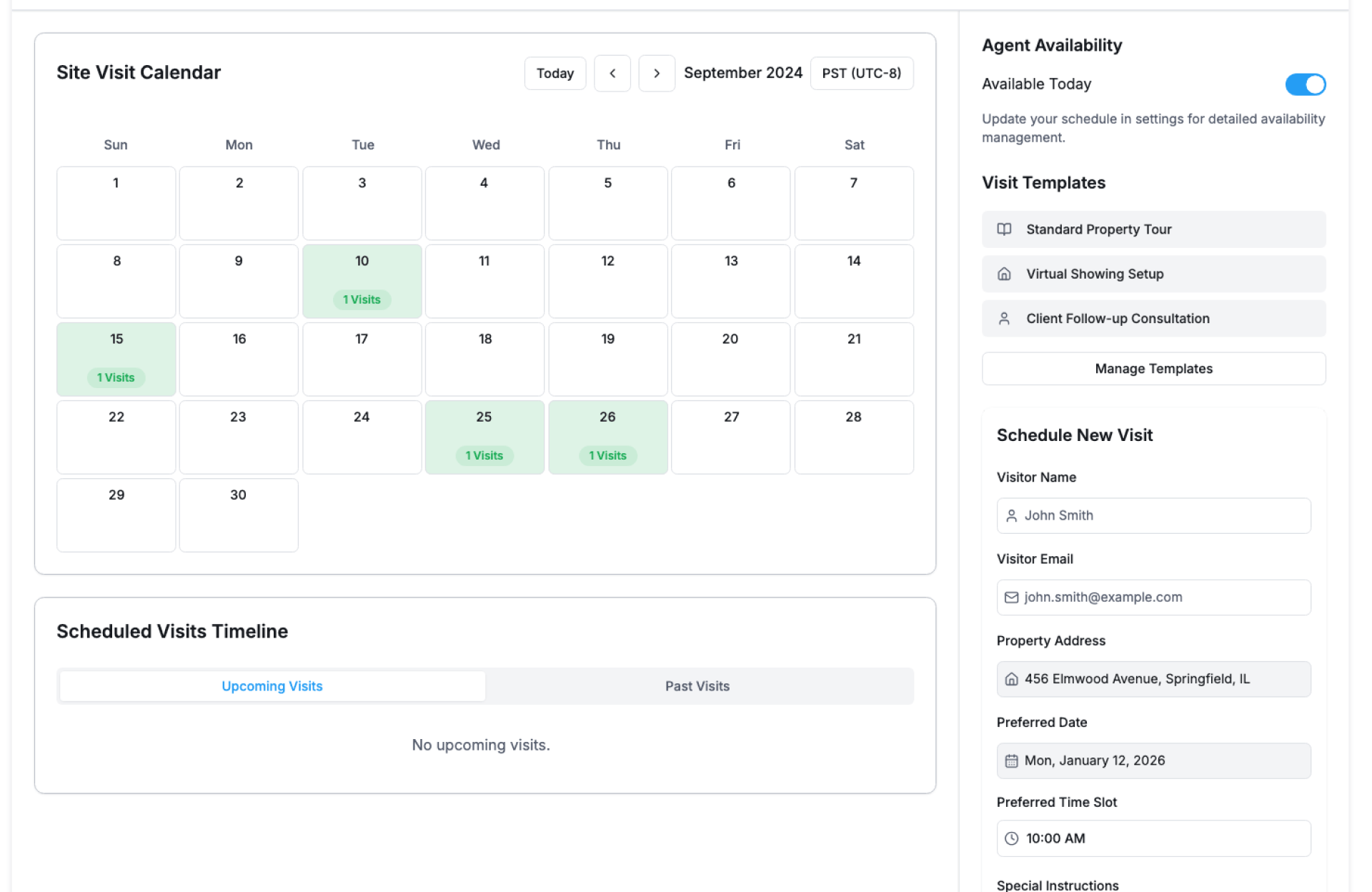The width and height of the screenshot is (1372, 892).
Task: Click the home icon in the Property Address field
Action: [x=1011, y=679]
